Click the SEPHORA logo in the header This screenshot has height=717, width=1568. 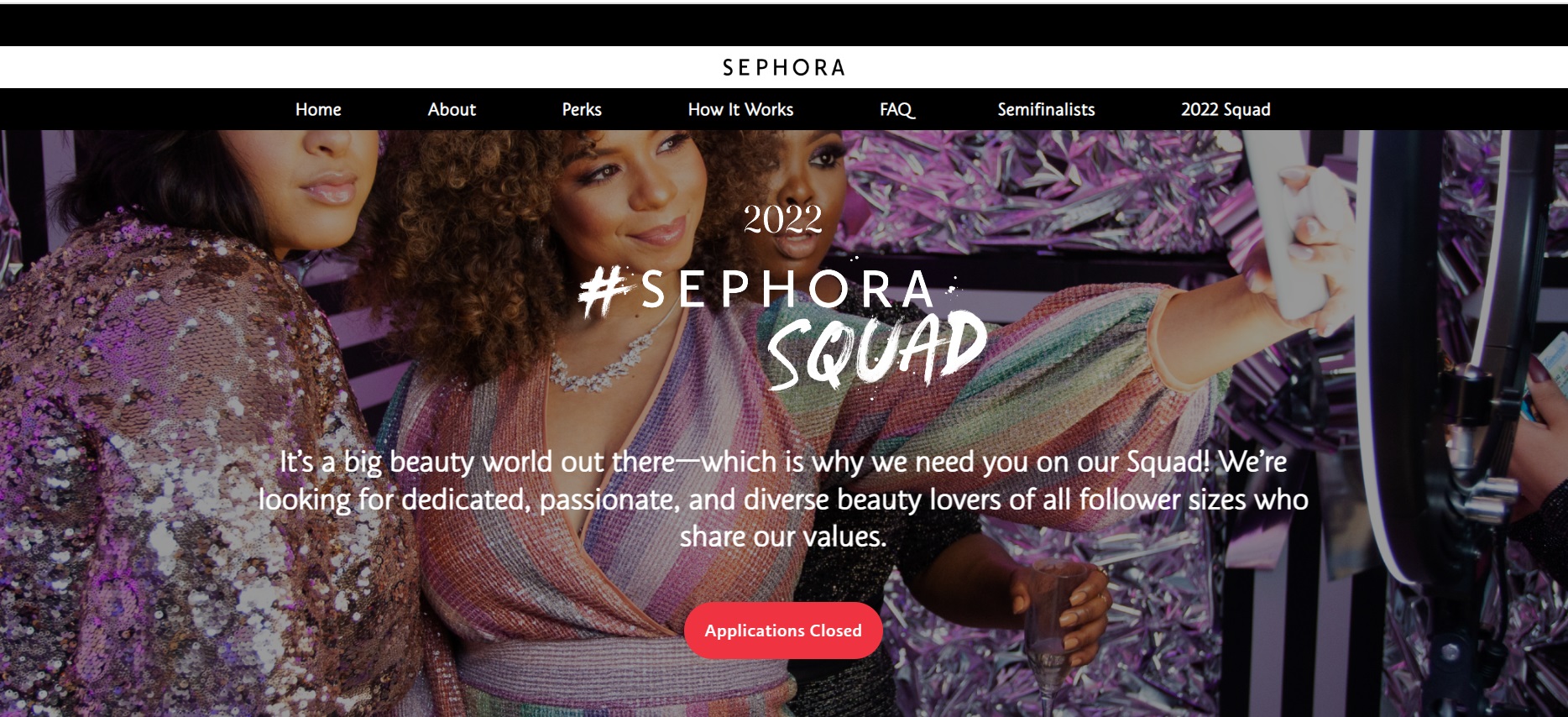click(783, 67)
